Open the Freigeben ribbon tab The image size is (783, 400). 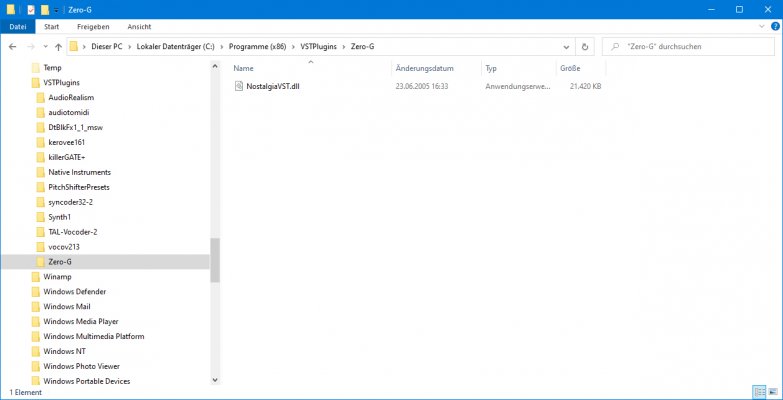coord(93,26)
